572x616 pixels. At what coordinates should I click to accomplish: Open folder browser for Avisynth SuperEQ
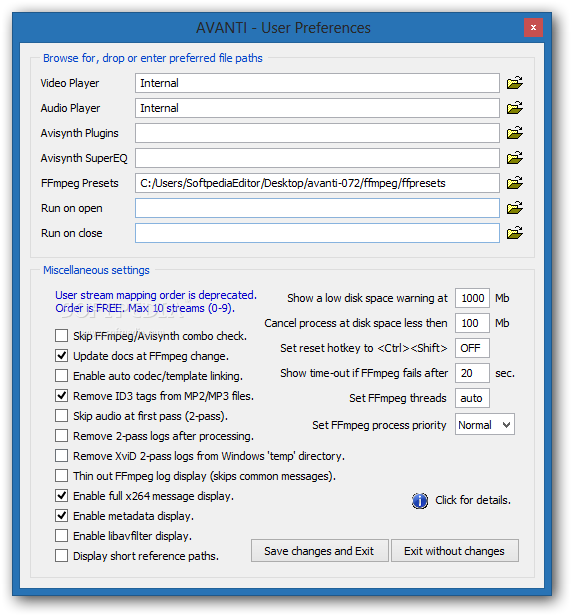(x=514, y=158)
